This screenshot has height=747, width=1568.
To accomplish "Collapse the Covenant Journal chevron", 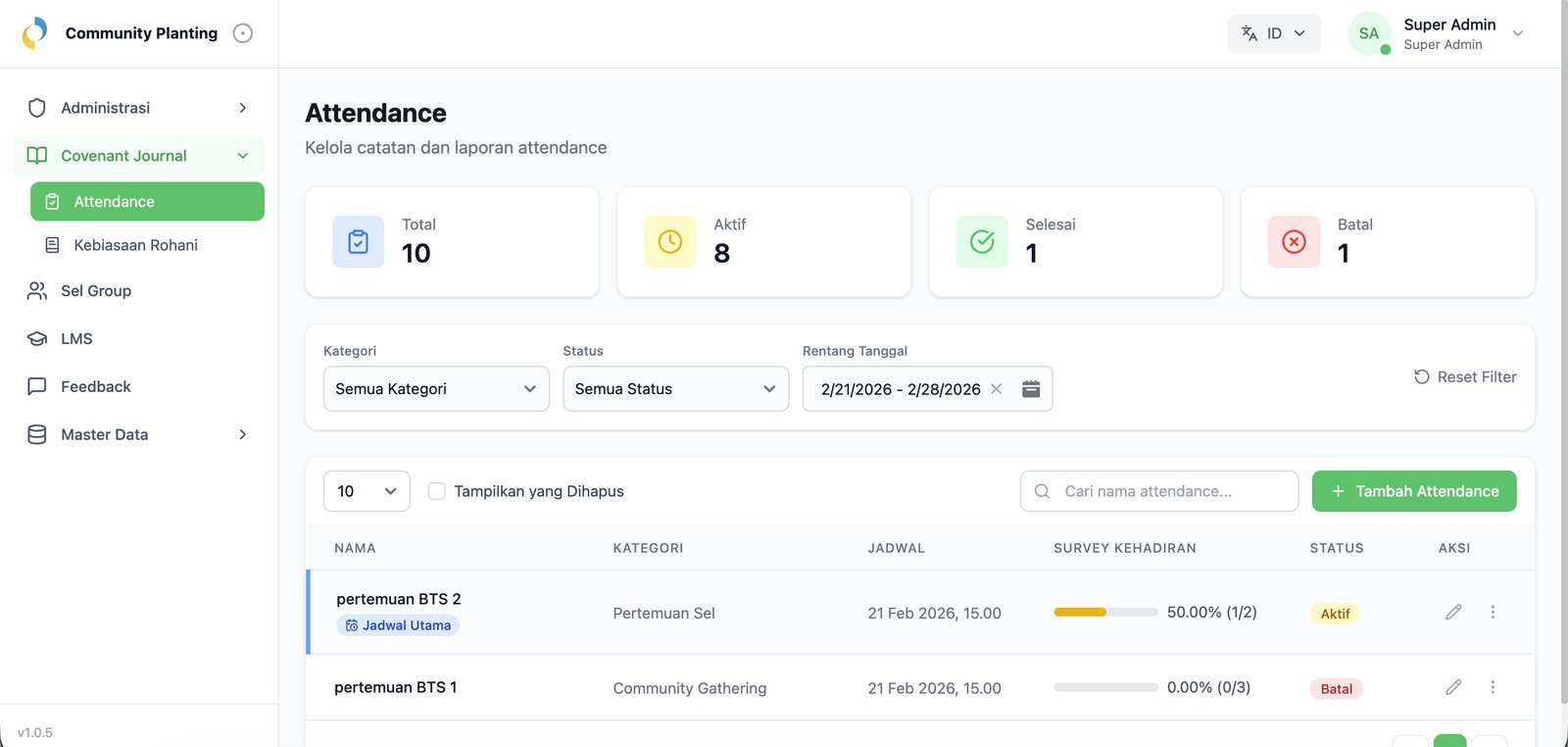I will (243, 156).
